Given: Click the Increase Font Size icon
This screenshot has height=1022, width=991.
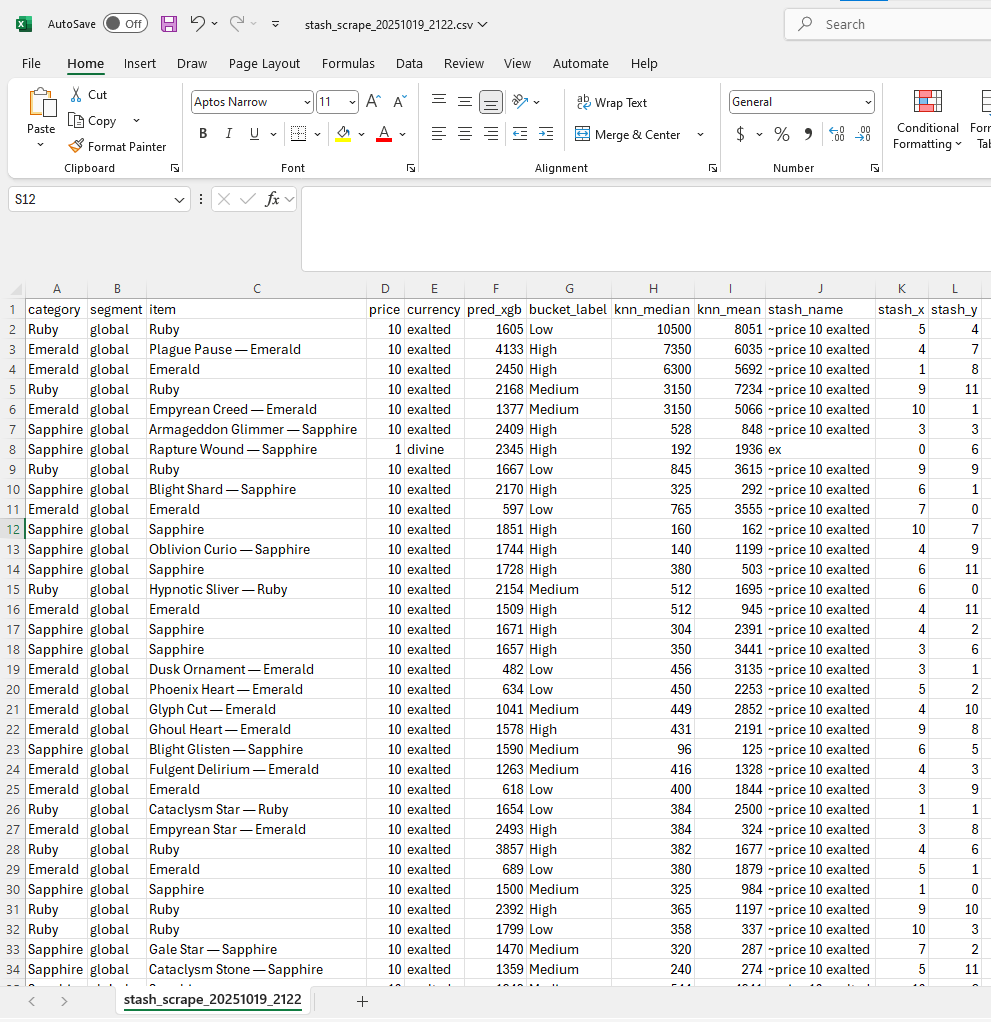Looking at the screenshot, I should pyautogui.click(x=373, y=102).
